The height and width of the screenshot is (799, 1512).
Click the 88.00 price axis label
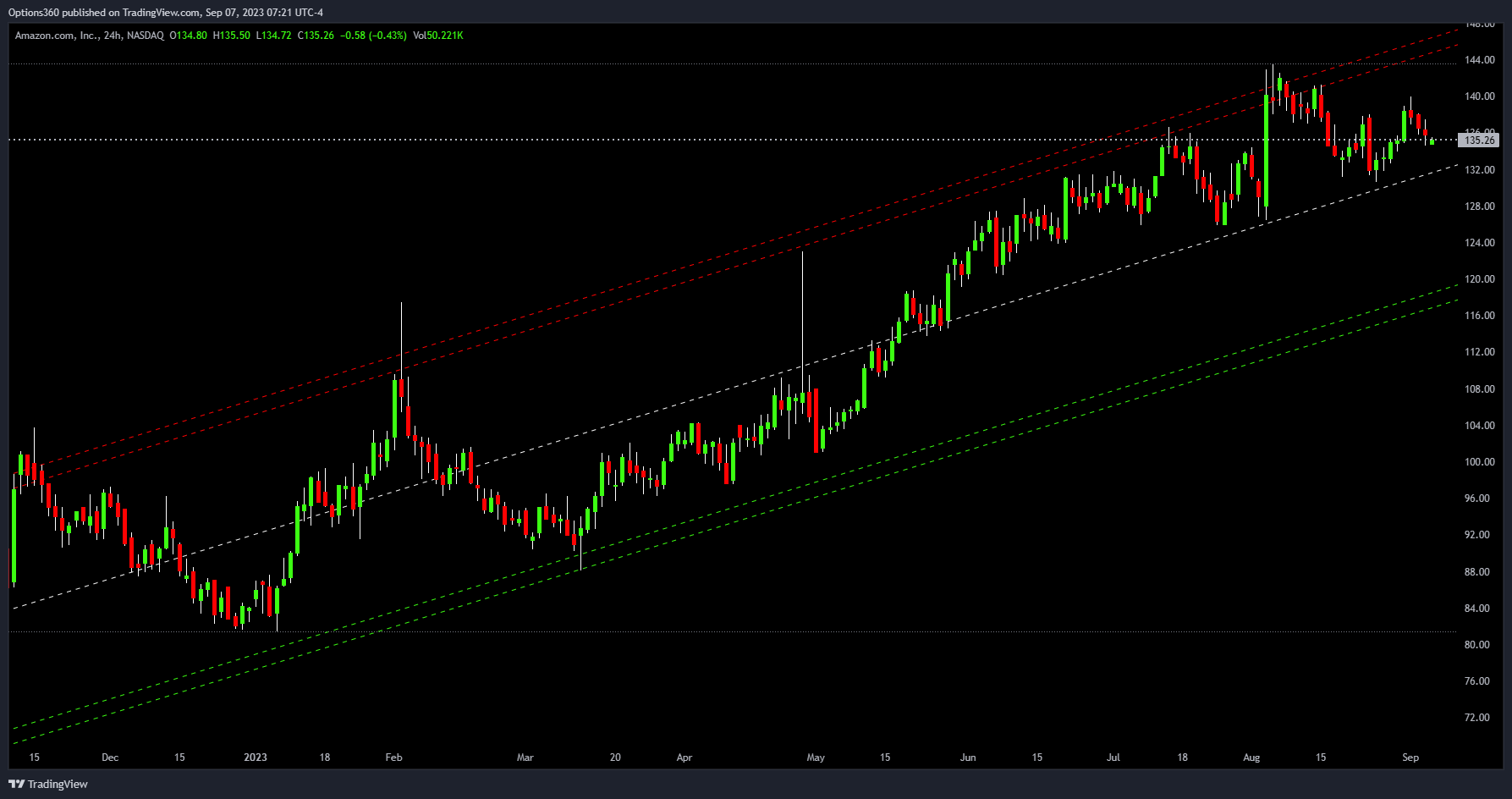[x=1476, y=572]
